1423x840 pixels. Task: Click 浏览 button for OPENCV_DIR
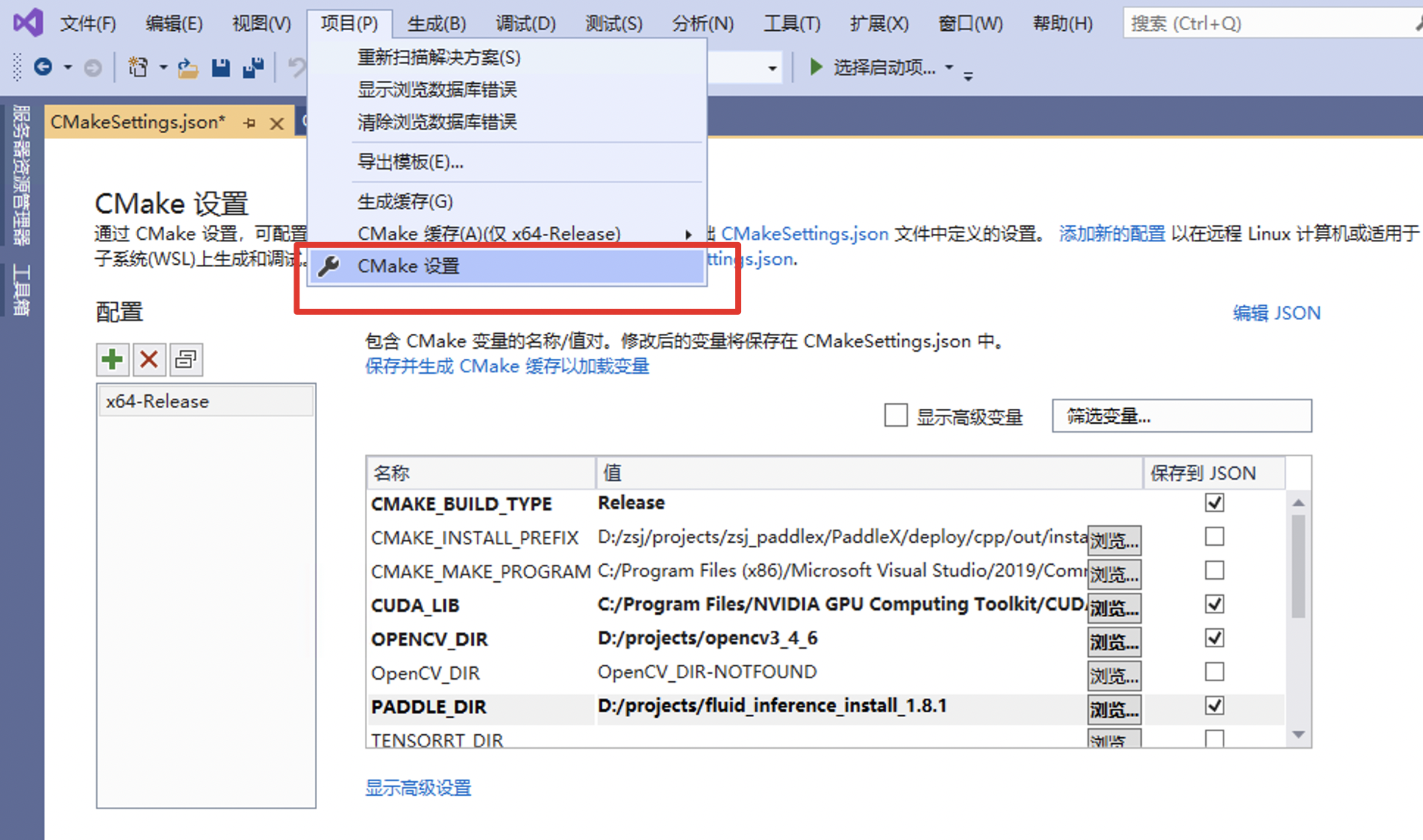(1113, 641)
